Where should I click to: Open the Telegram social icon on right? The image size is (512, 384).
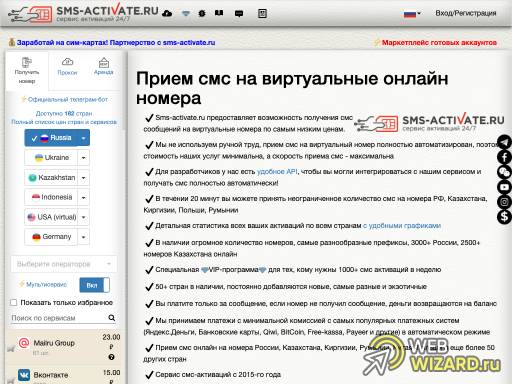(x=504, y=142)
